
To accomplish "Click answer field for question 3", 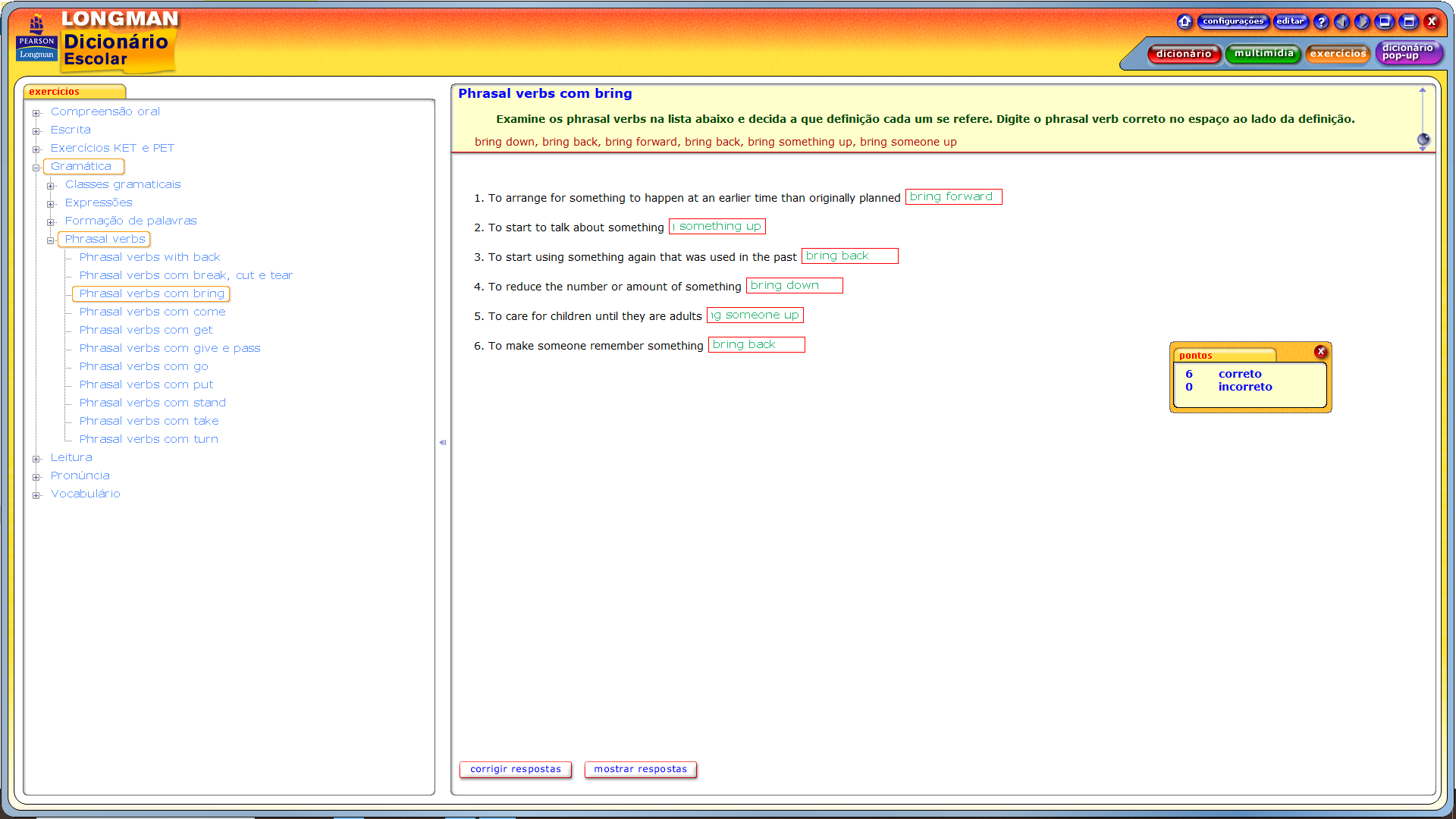I will (850, 256).
